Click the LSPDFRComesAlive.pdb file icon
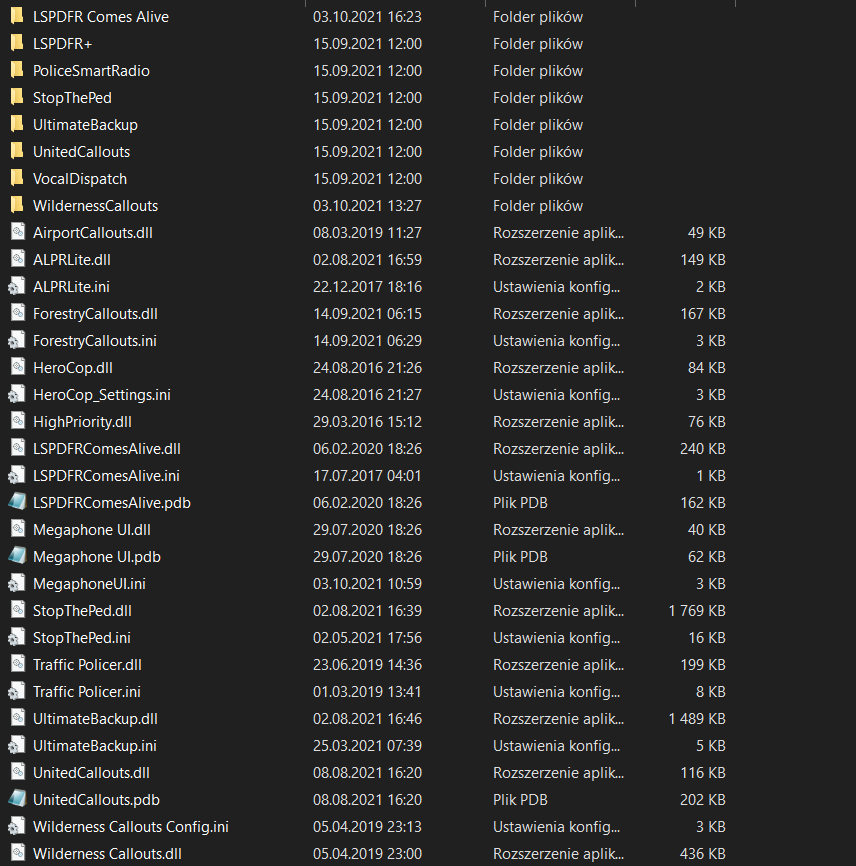Viewport: 856px width, 866px height. click(x=17, y=502)
